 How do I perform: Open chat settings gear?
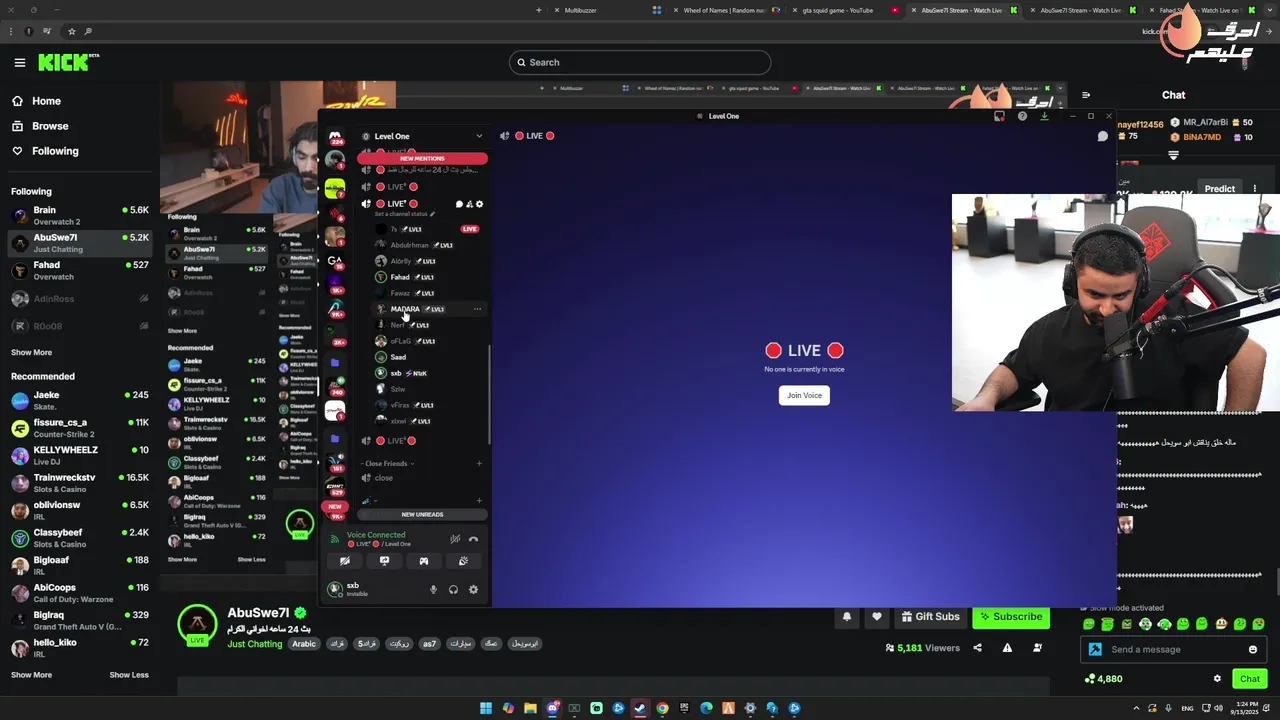pyautogui.click(x=1217, y=679)
